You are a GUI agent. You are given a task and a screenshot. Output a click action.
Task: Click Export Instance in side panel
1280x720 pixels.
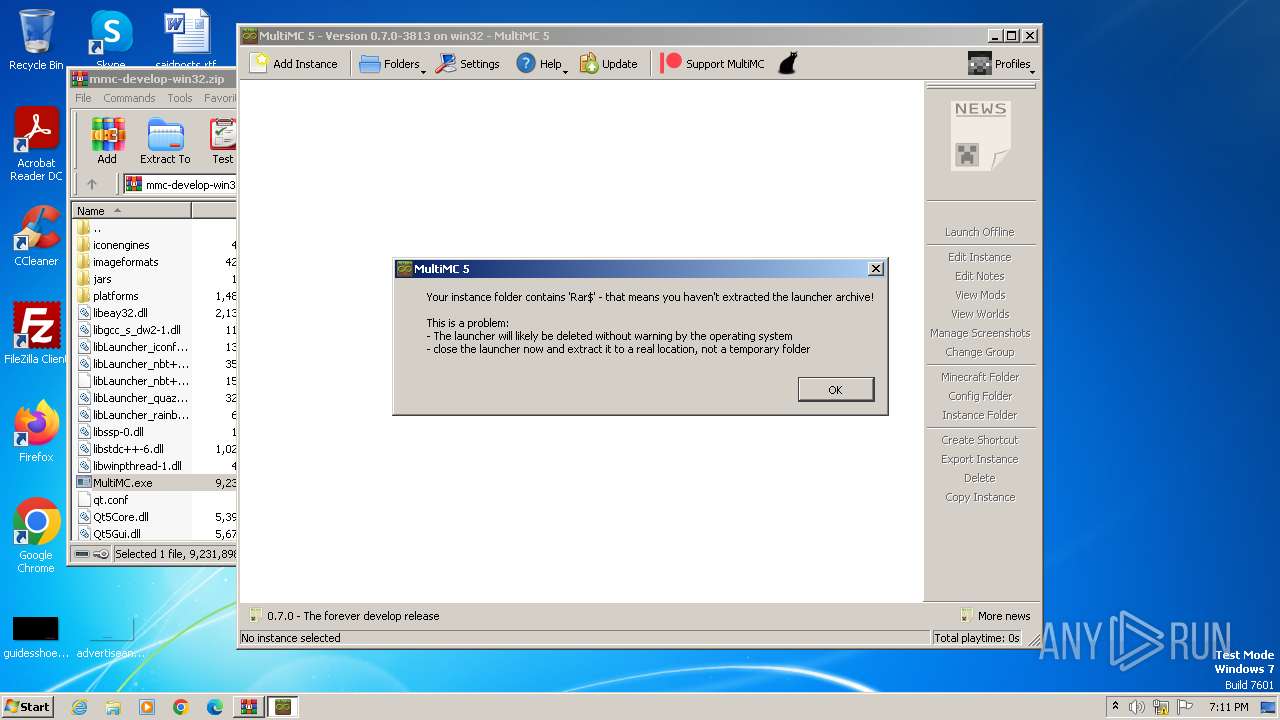pyautogui.click(x=980, y=459)
